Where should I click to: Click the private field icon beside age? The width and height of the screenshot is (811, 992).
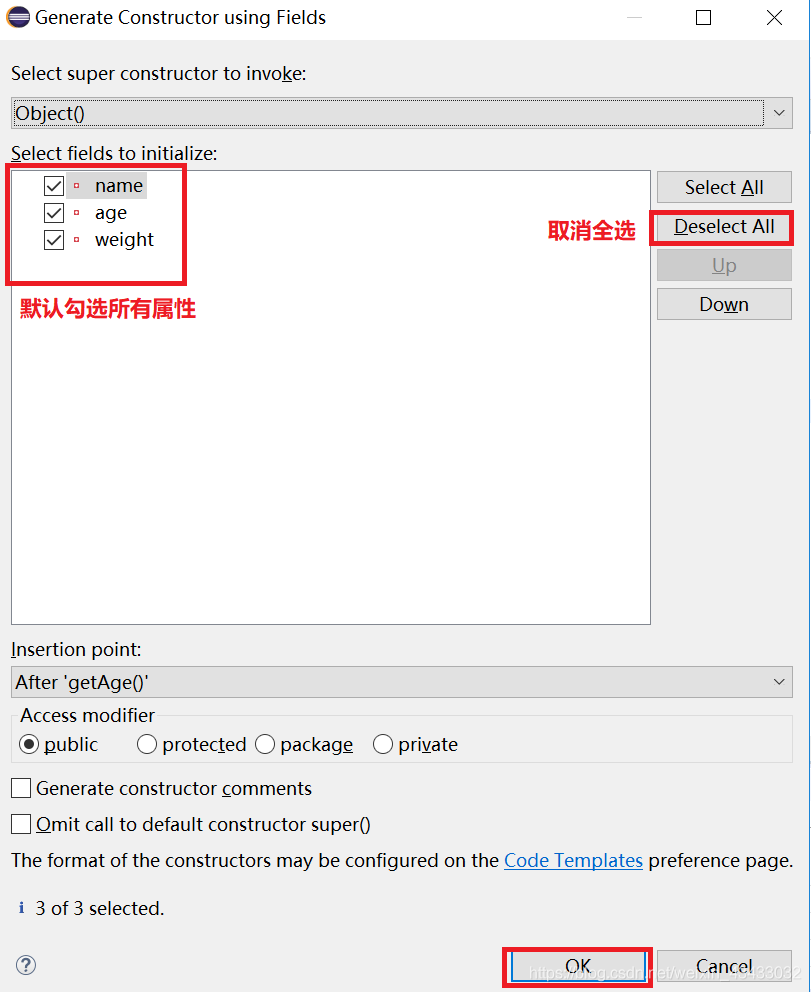[77, 213]
